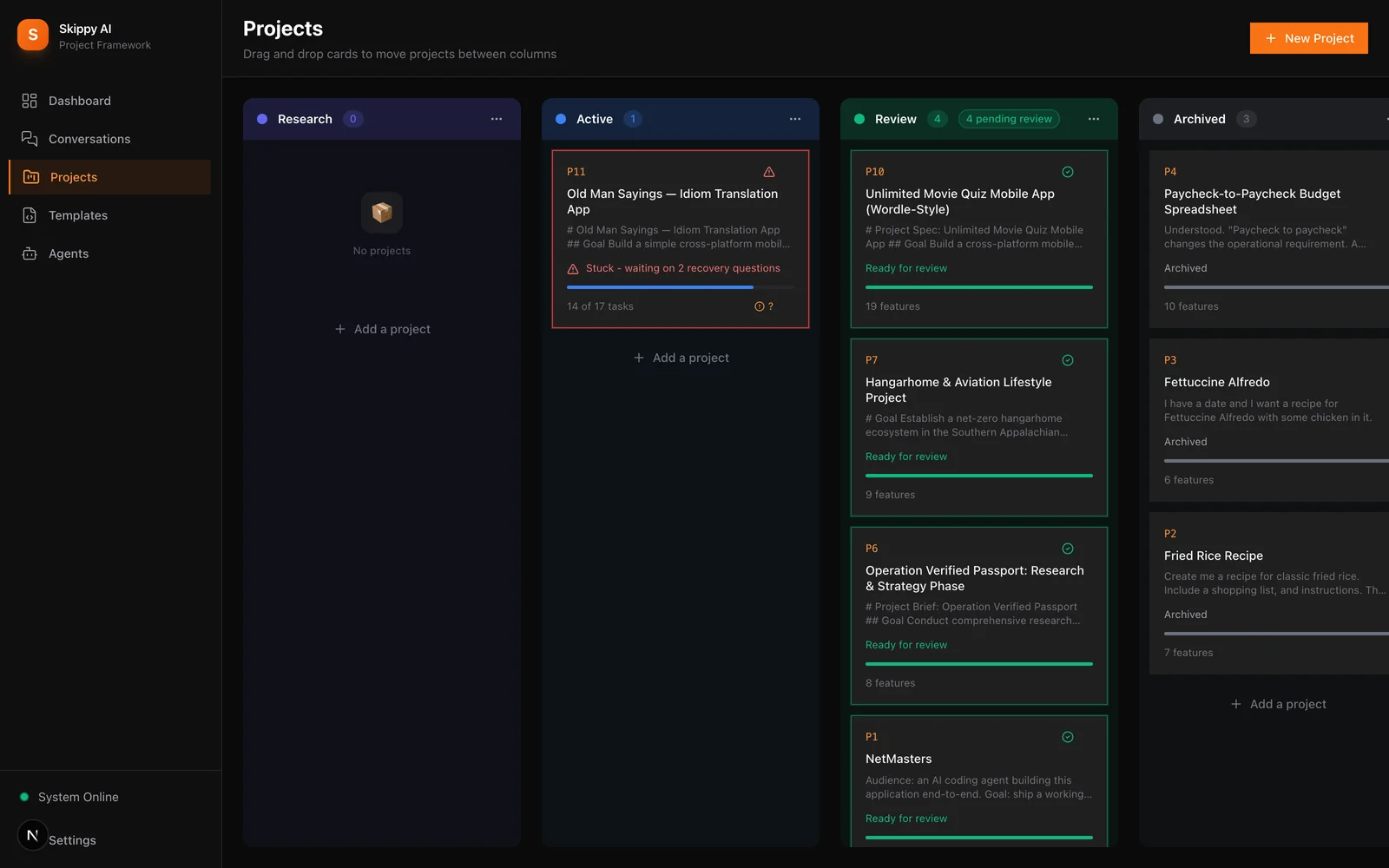Click the green progress bar on P7 card
1389x868 pixels.
click(x=979, y=476)
